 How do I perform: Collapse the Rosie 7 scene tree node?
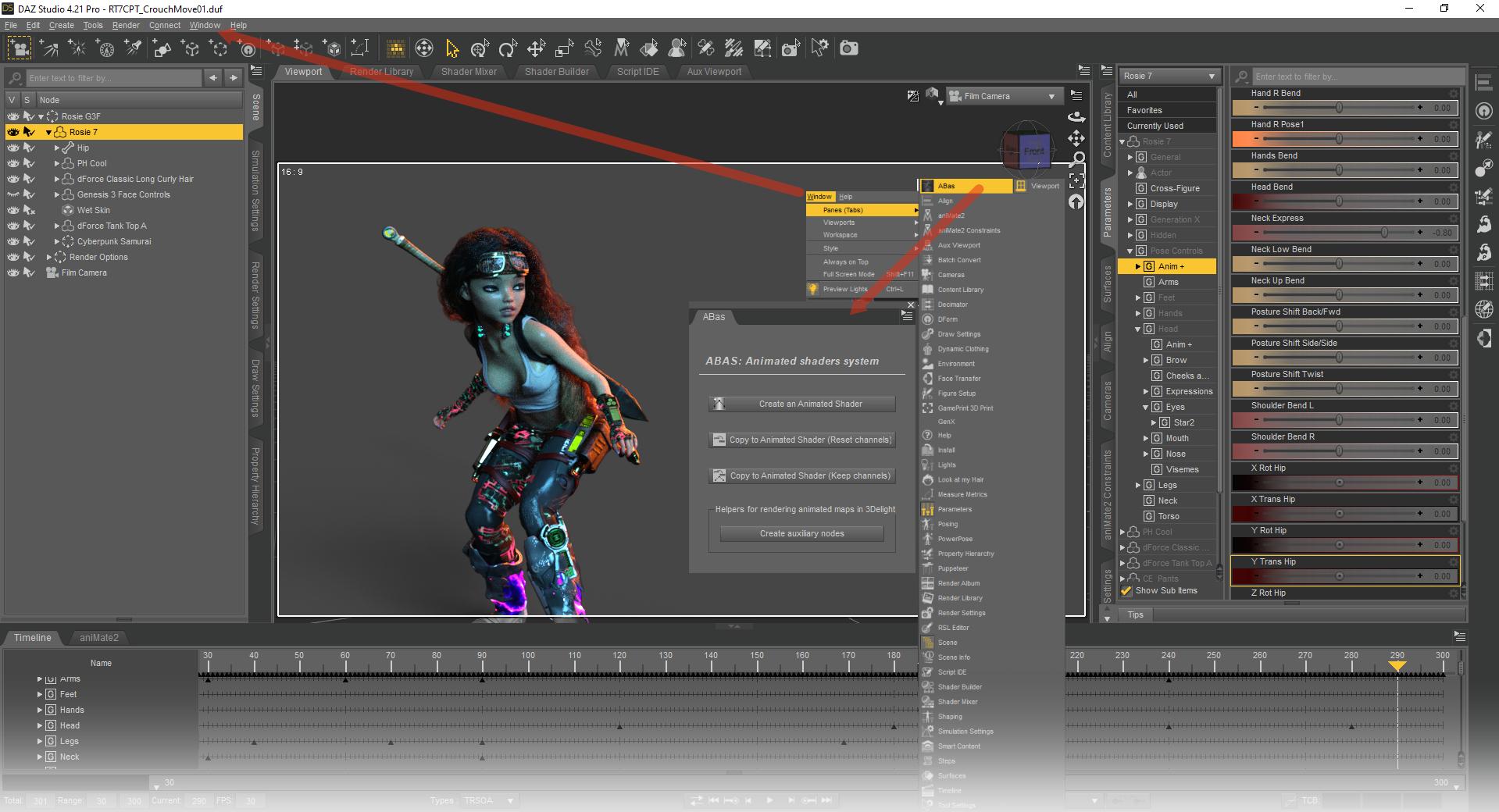tap(48, 133)
